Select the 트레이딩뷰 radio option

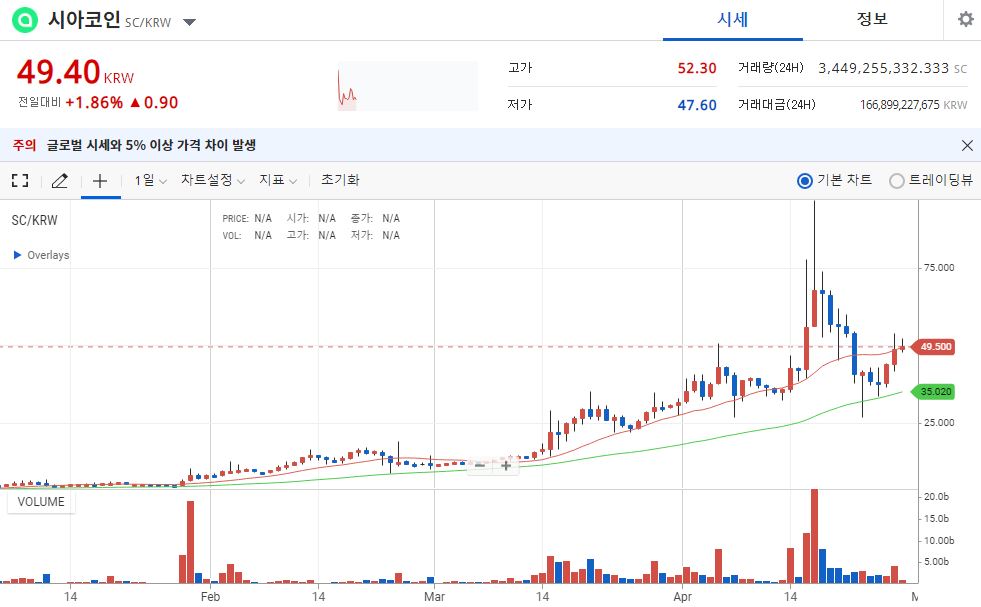tap(897, 181)
